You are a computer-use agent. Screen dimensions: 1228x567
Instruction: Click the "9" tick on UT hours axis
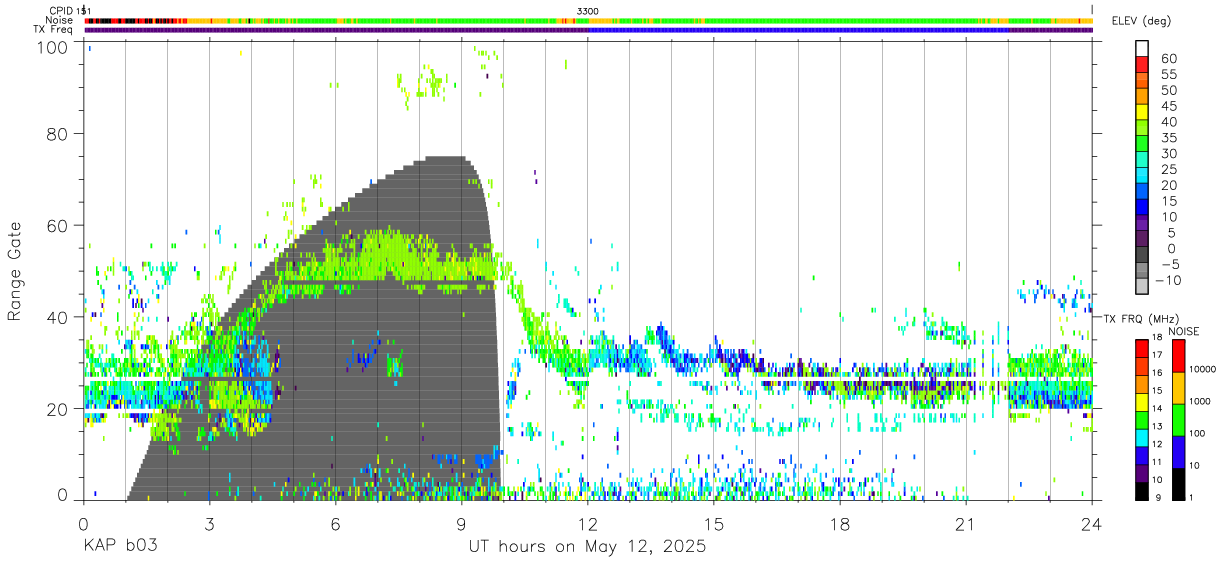pyautogui.click(x=461, y=524)
